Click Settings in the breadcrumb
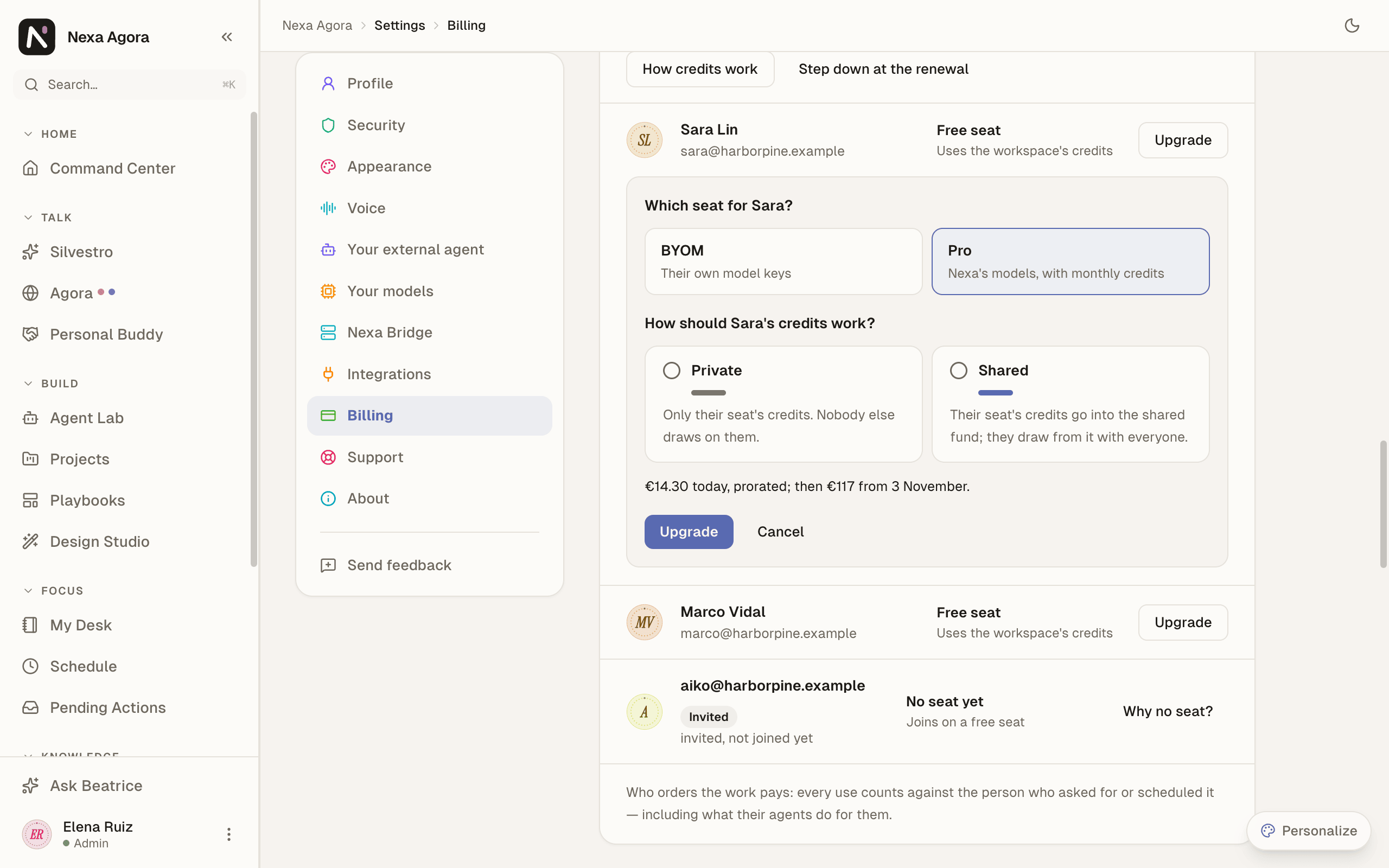The image size is (1389, 868). pyautogui.click(x=399, y=26)
